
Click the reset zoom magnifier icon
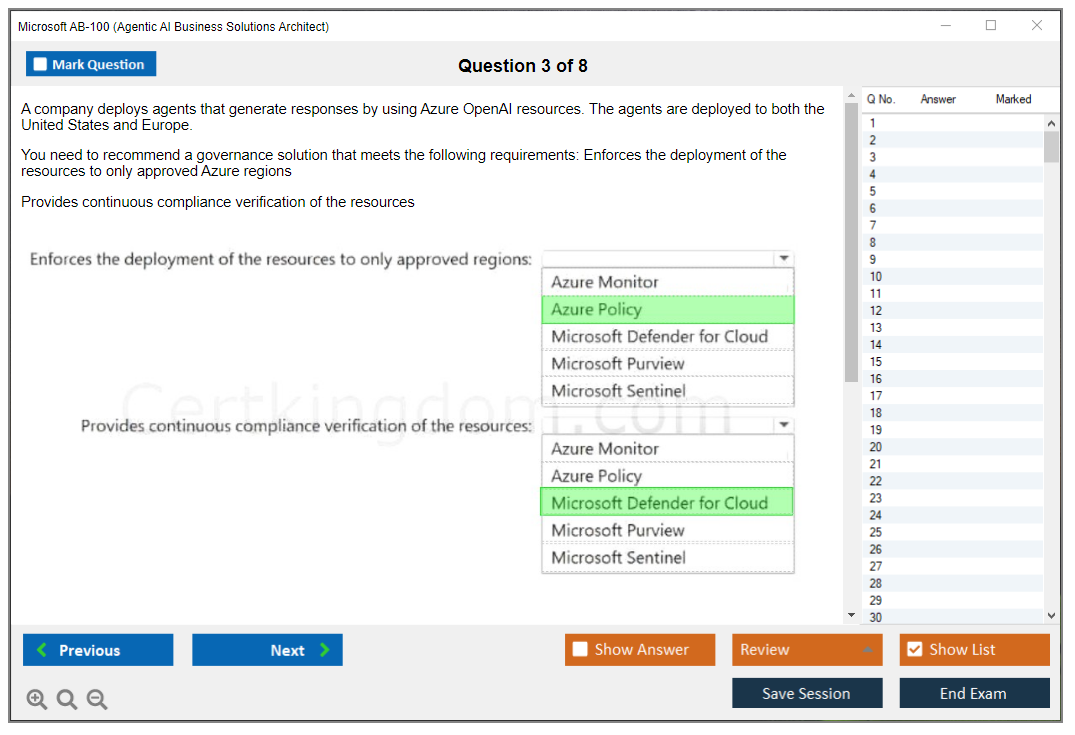[x=67, y=700]
